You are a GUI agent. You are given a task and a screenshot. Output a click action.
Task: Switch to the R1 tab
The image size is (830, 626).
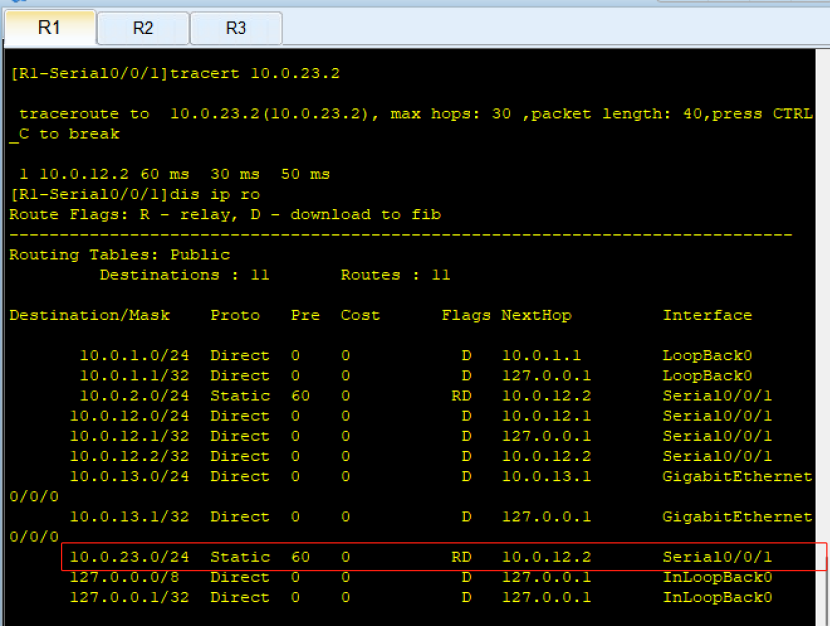50,27
